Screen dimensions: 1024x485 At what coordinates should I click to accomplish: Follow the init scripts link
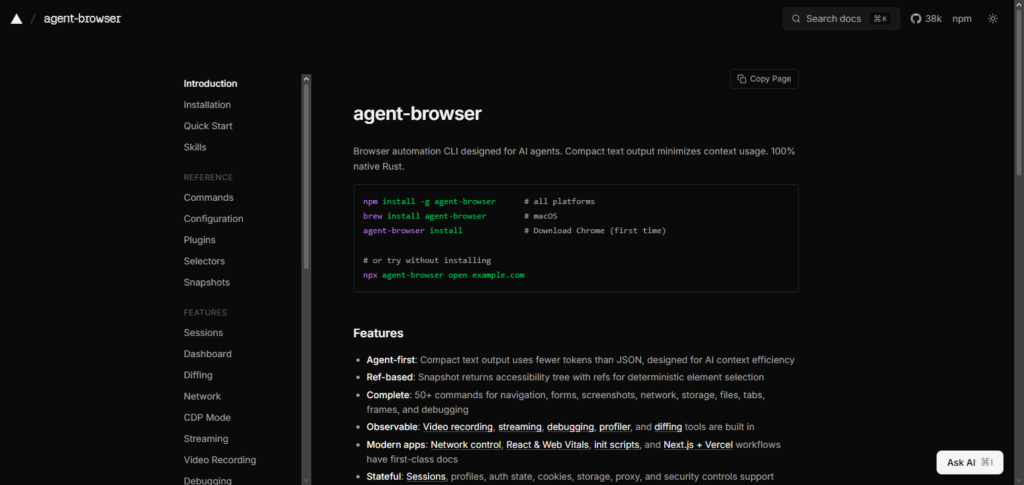(x=617, y=445)
